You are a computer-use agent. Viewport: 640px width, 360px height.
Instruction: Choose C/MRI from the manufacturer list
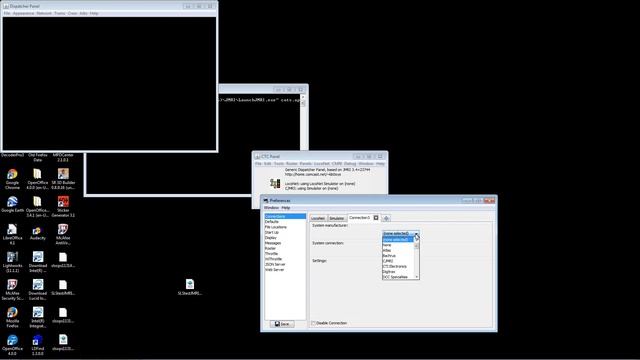pos(398,261)
